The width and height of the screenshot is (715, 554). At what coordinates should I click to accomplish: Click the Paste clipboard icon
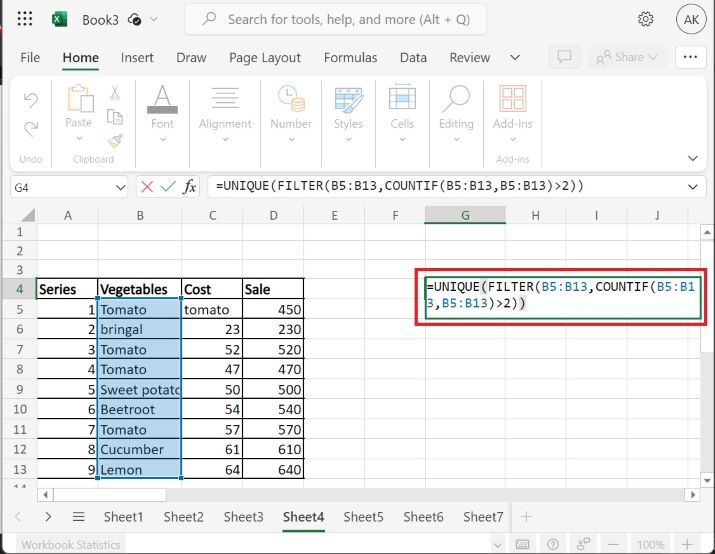tap(80, 98)
